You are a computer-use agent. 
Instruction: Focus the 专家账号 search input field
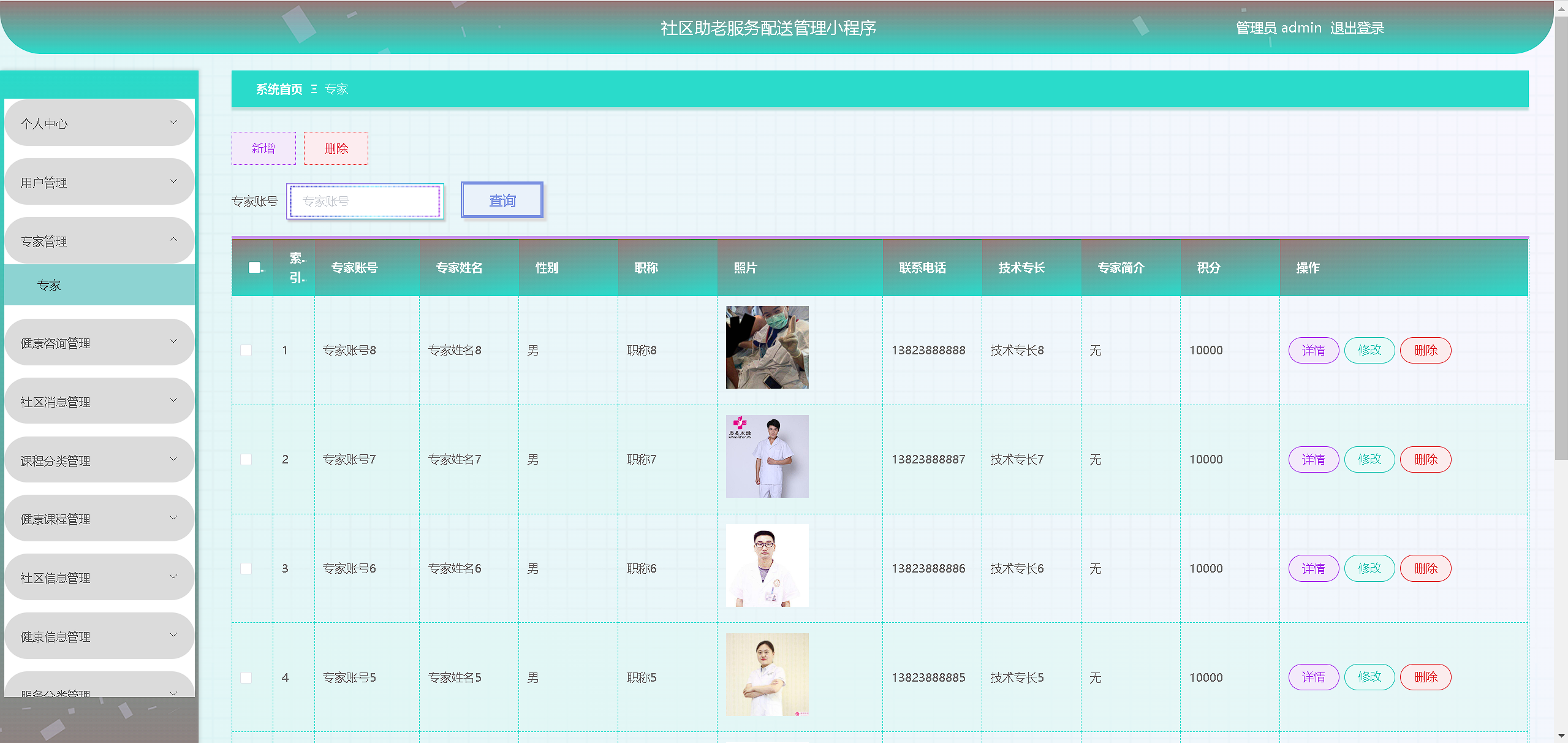pyautogui.click(x=365, y=201)
